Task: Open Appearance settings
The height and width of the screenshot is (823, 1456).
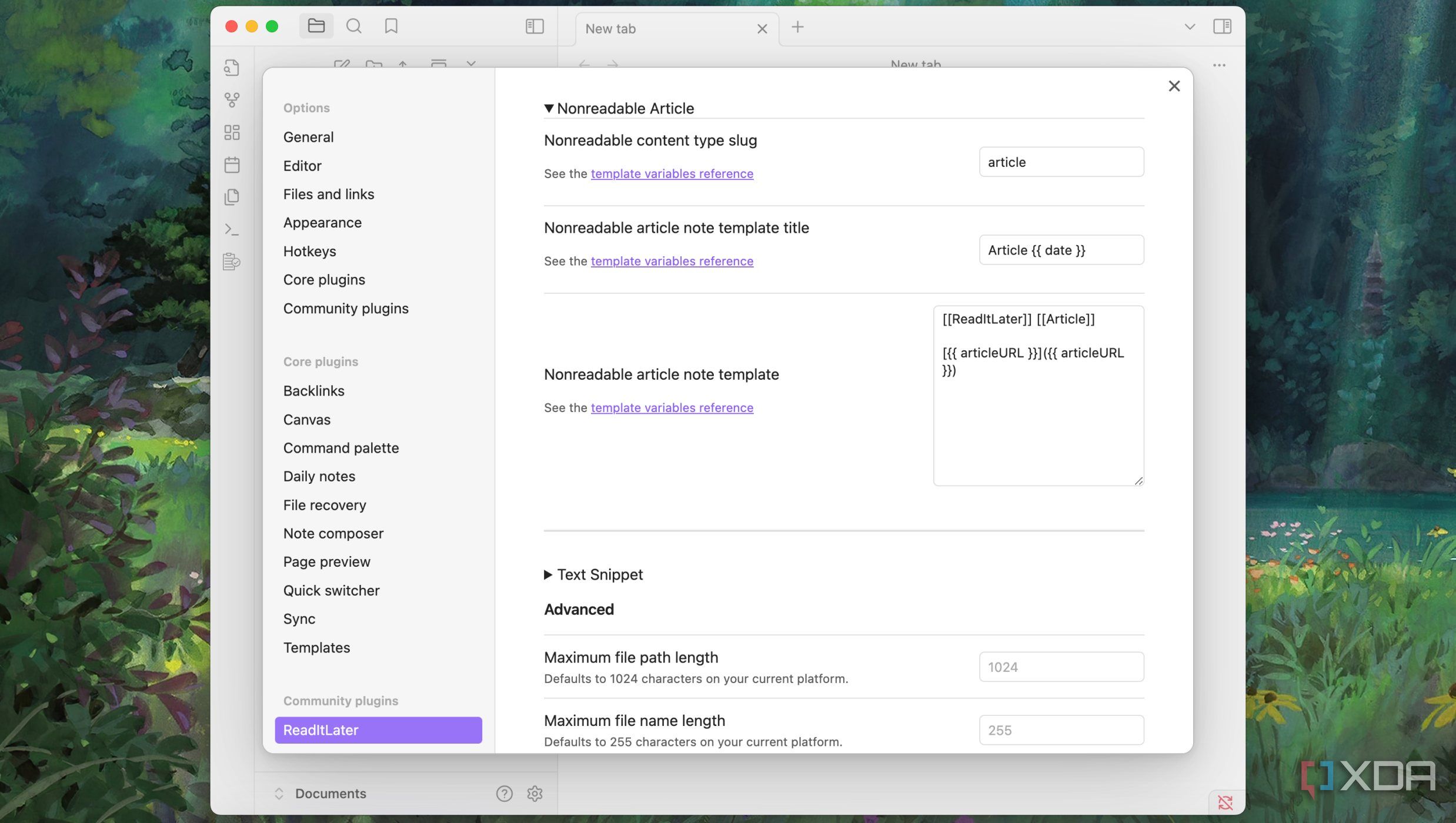Action: click(x=322, y=222)
